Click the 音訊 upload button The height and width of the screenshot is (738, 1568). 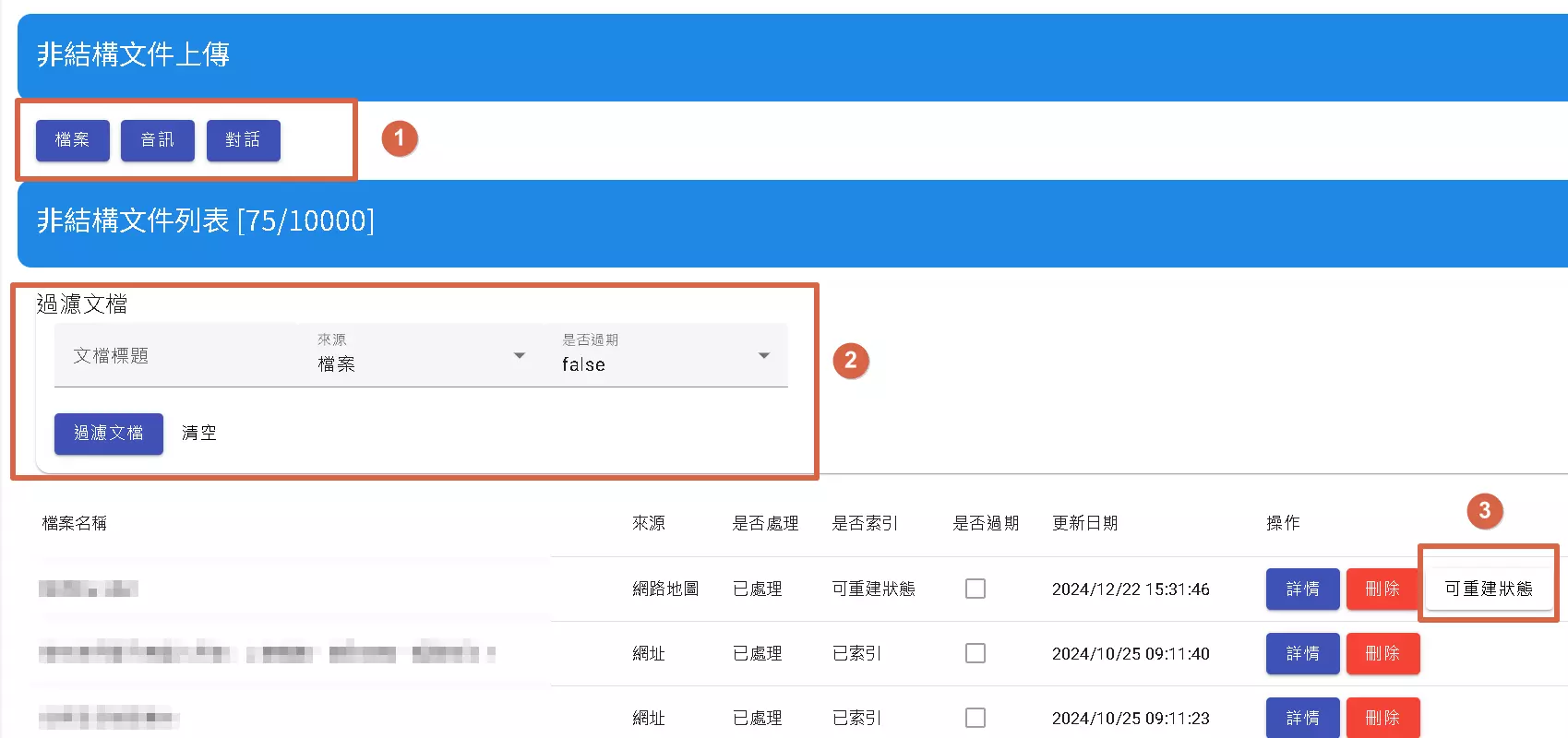[157, 140]
